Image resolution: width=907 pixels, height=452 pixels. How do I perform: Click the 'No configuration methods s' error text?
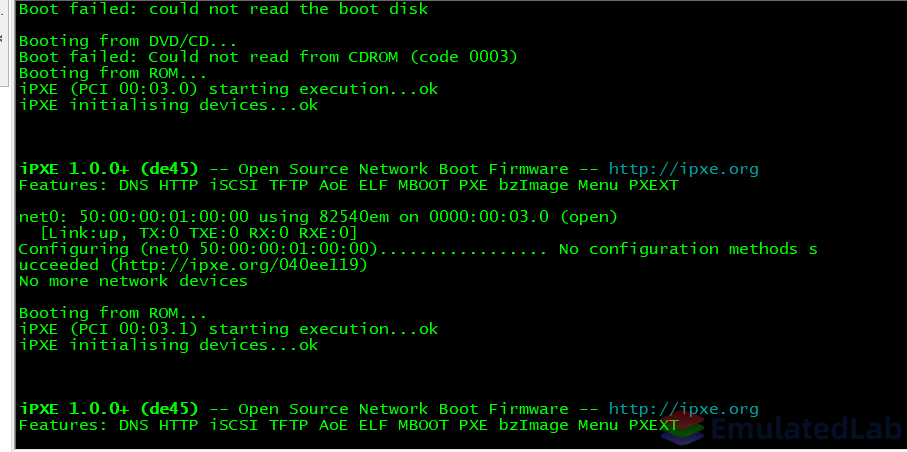click(x=688, y=249)
